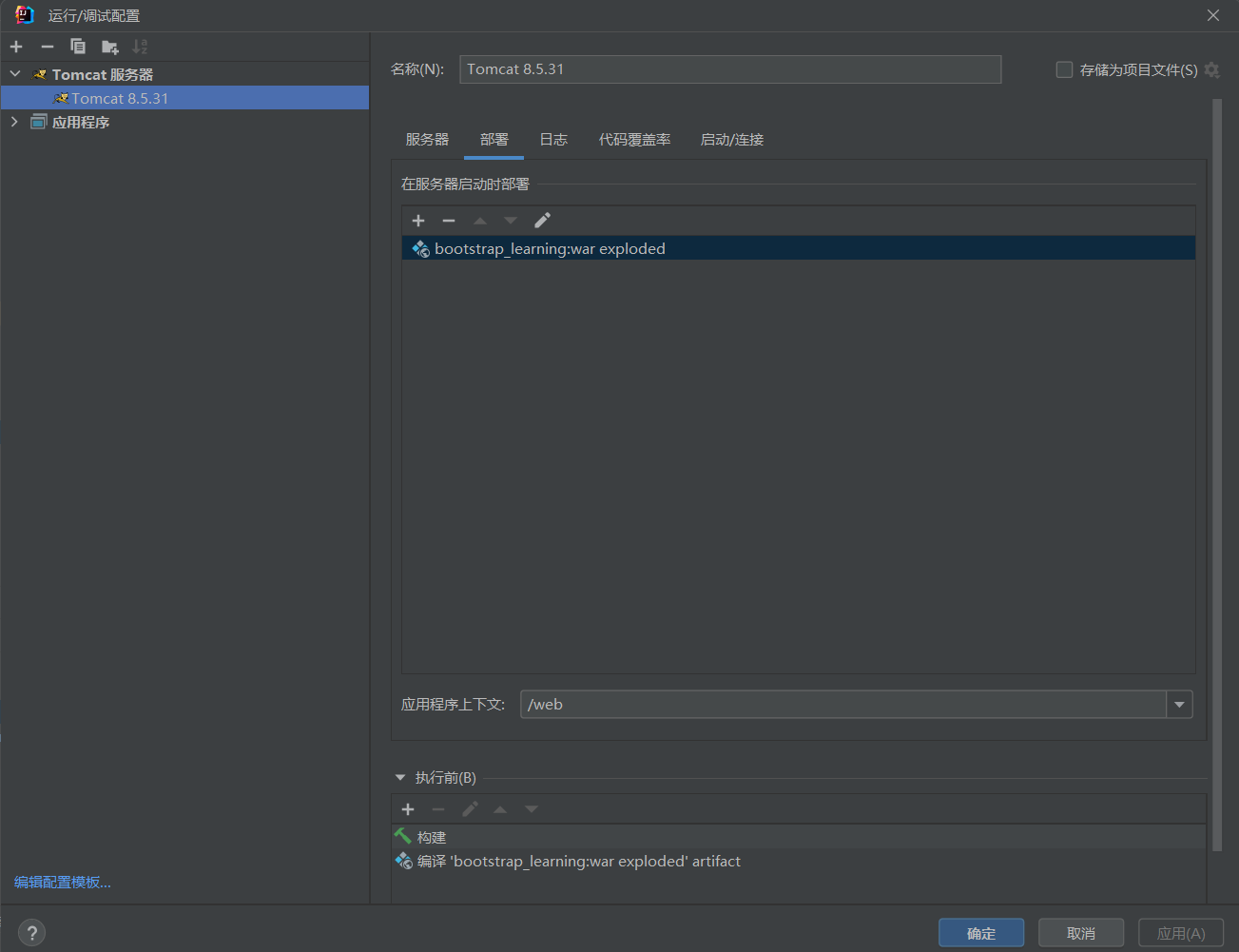Click the right panel vertical scrollbar
Image resolution: width=1239 pixels, height=952 pixels.
point(1217,476)
